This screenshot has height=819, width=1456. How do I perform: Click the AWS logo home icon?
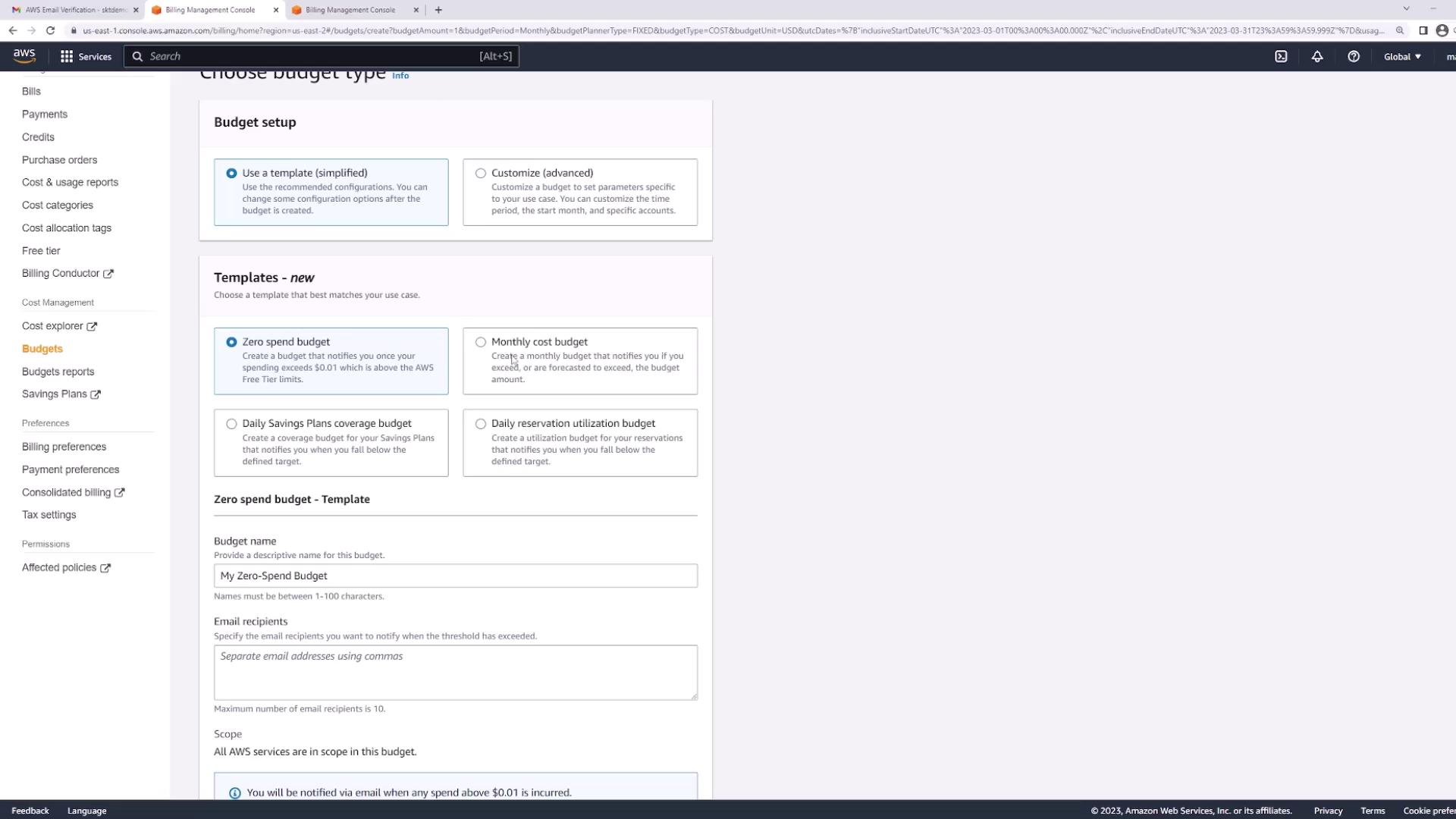coord(24,56)
